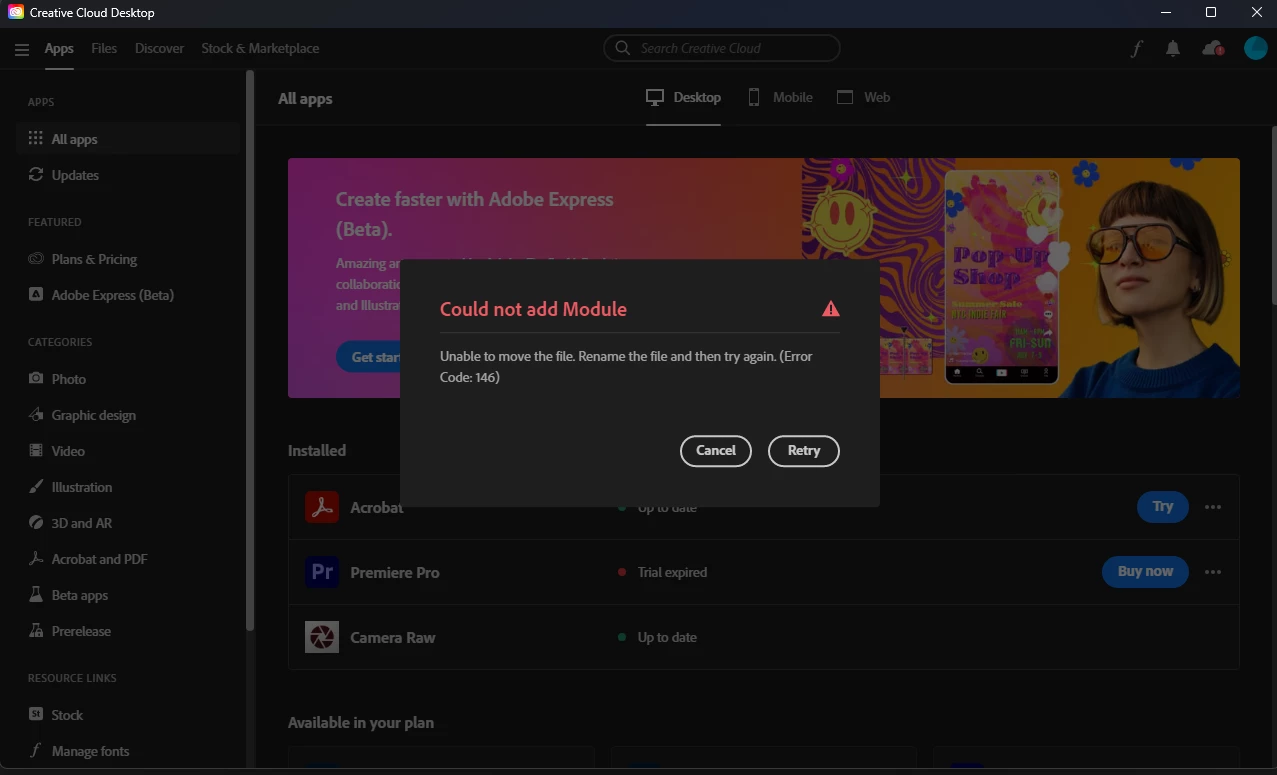Minimize the Creative Cloud window
Image resolution: width=1277 pixels, height=775 pixels.
pos(1166,13)
